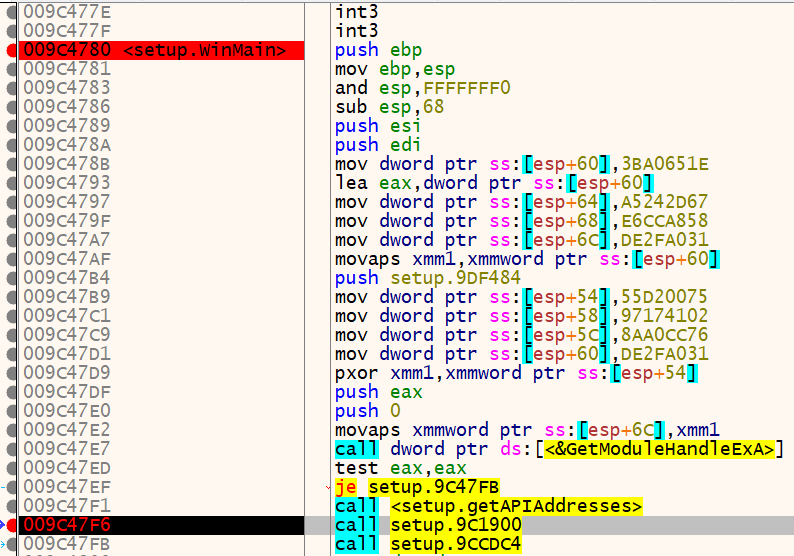Toggle breakpoint dot at address 009C4780
794x556 pixels.
(x=11, y=50)
